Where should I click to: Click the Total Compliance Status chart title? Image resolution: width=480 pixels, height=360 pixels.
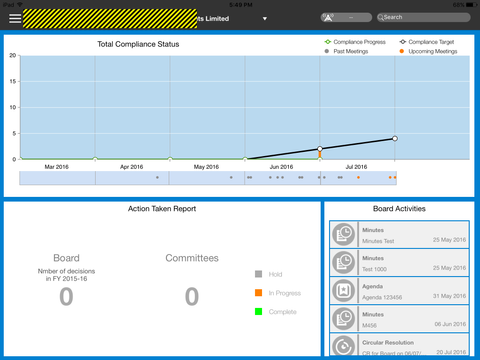click(138, 44)
